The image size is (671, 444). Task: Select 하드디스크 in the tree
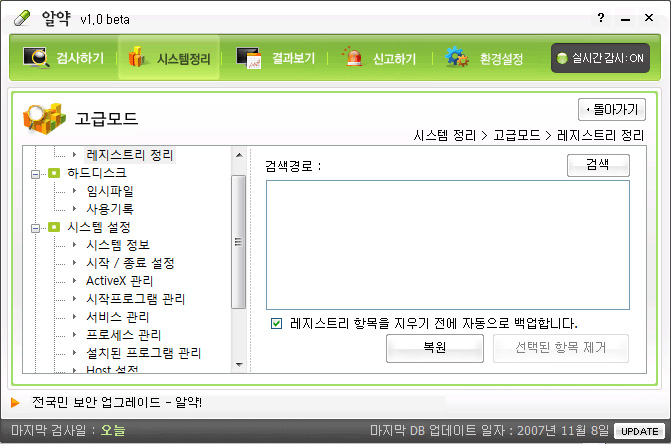click(x=97, y=173)
